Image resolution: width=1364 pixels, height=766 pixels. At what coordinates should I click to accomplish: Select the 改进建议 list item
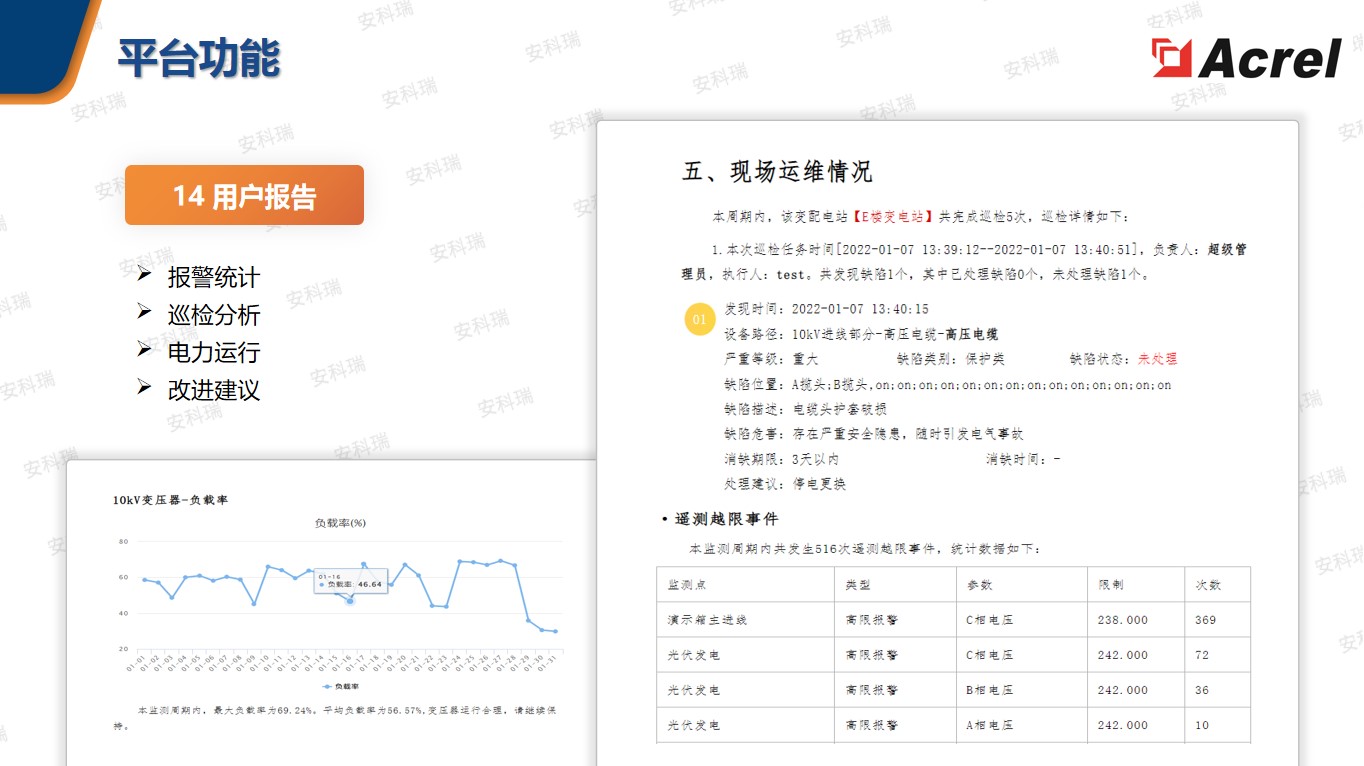point(213,390)
